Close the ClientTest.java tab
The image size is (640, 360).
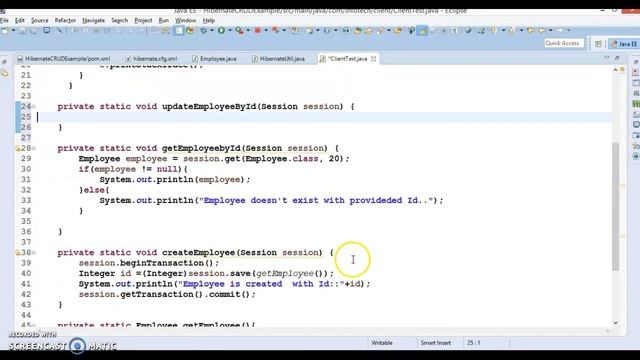pos(373,59)
